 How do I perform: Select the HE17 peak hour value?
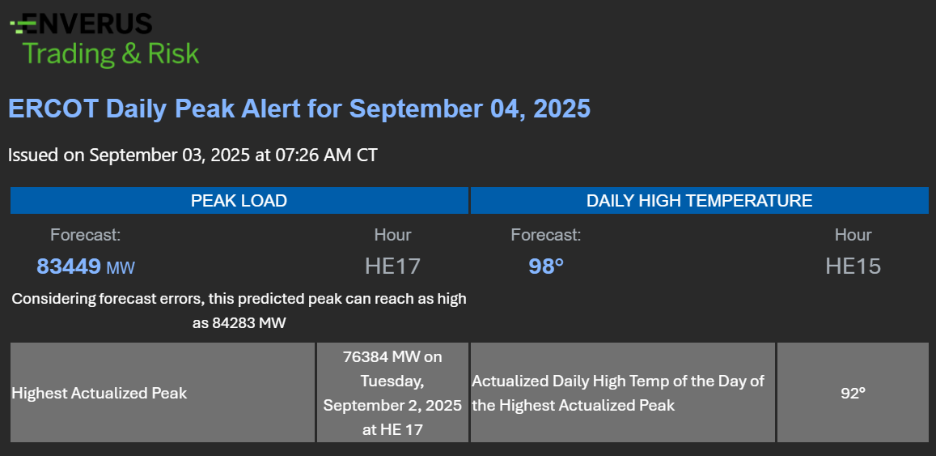pos(392,267)
